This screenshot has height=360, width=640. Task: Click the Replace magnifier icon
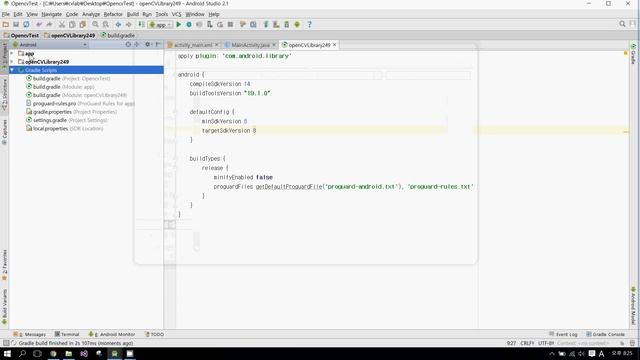105,24
